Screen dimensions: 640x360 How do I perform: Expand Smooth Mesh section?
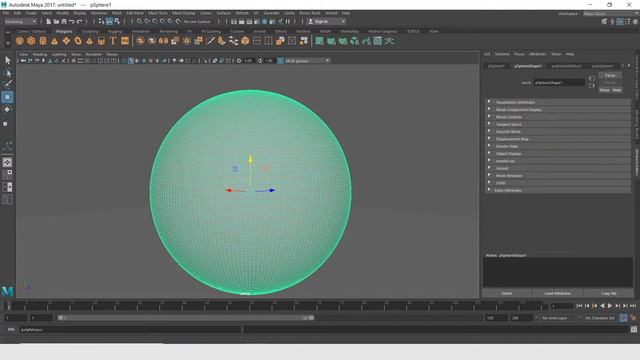pyautogui.click(x=558, y=131)
